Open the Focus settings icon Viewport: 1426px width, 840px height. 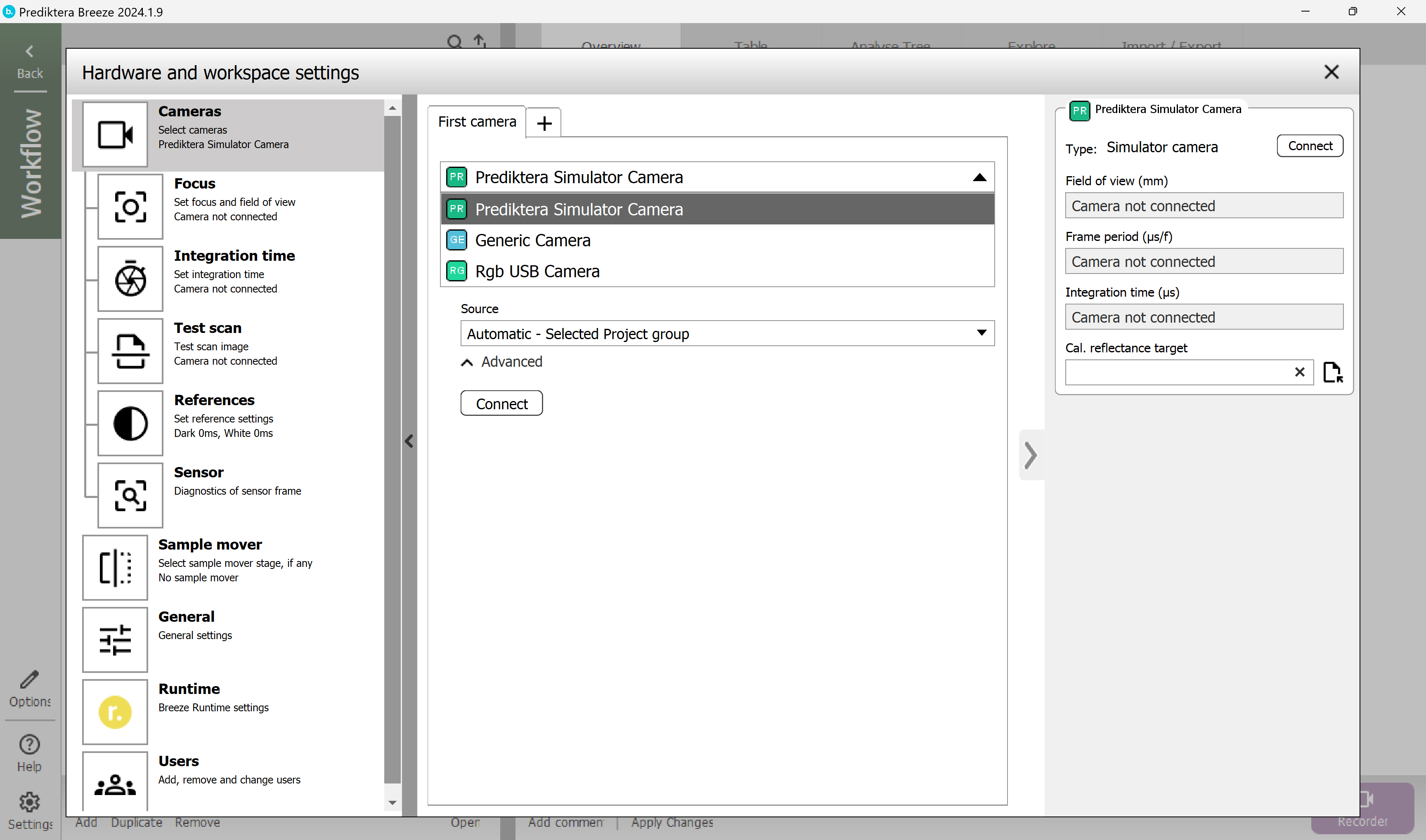point(130,207)
